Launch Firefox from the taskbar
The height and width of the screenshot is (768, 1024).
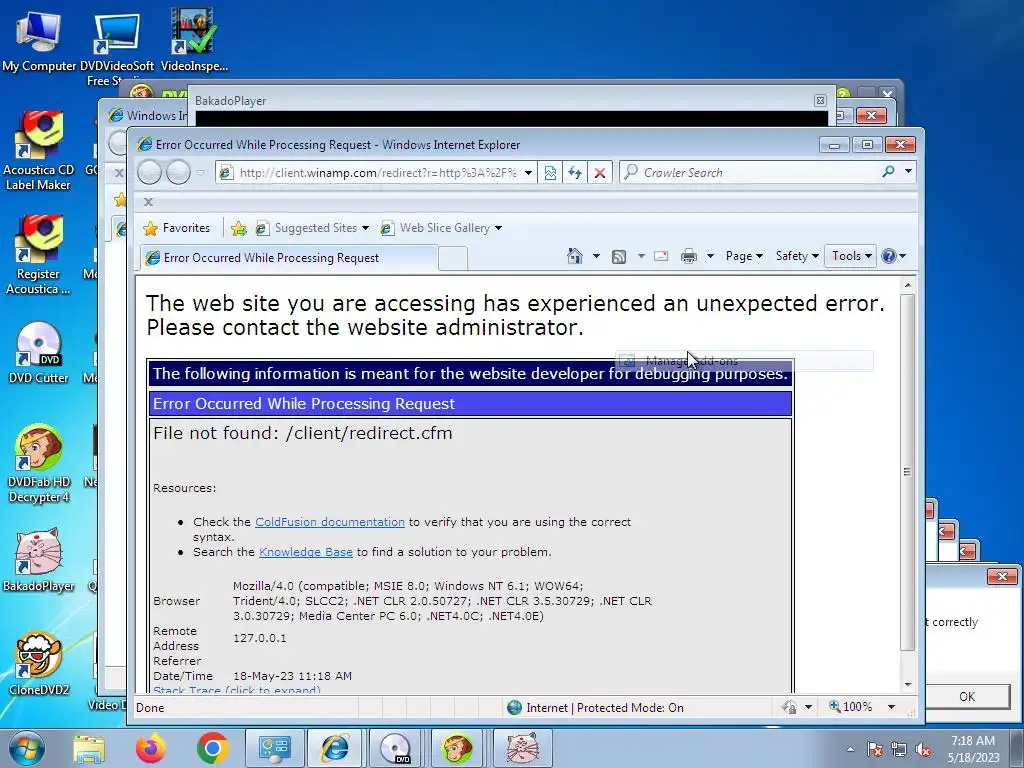[x=151, y=748]
